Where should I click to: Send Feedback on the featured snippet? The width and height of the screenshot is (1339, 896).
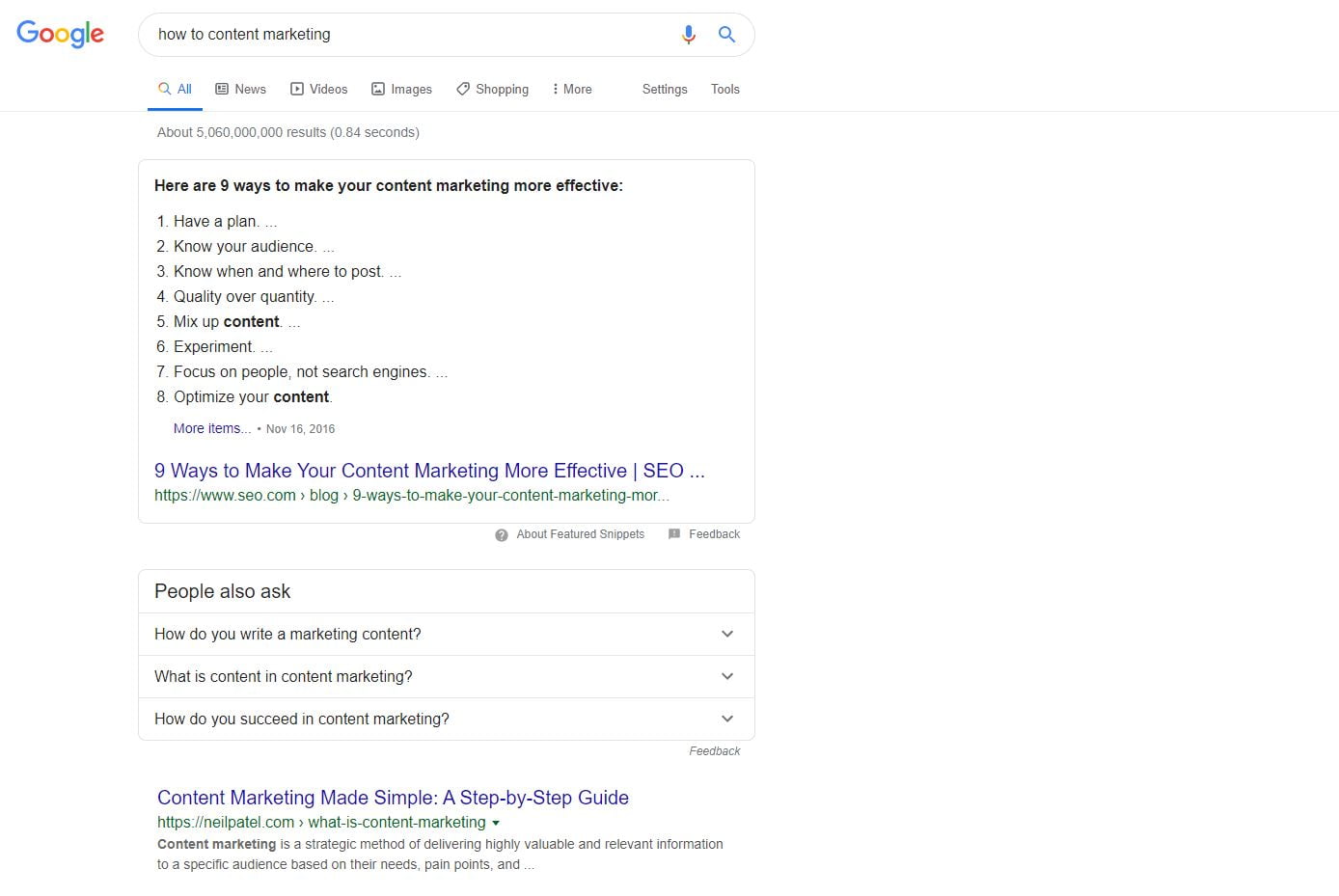[714, 534]
